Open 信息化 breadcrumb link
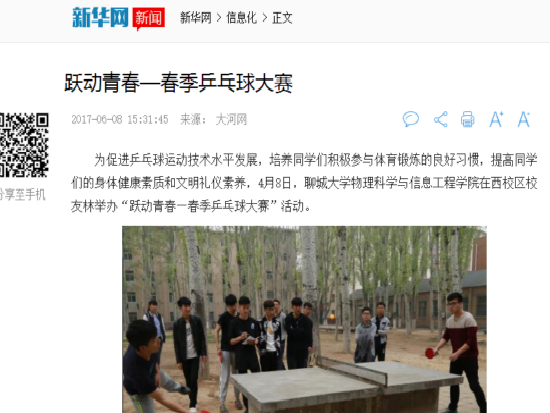 pos(241,18)
